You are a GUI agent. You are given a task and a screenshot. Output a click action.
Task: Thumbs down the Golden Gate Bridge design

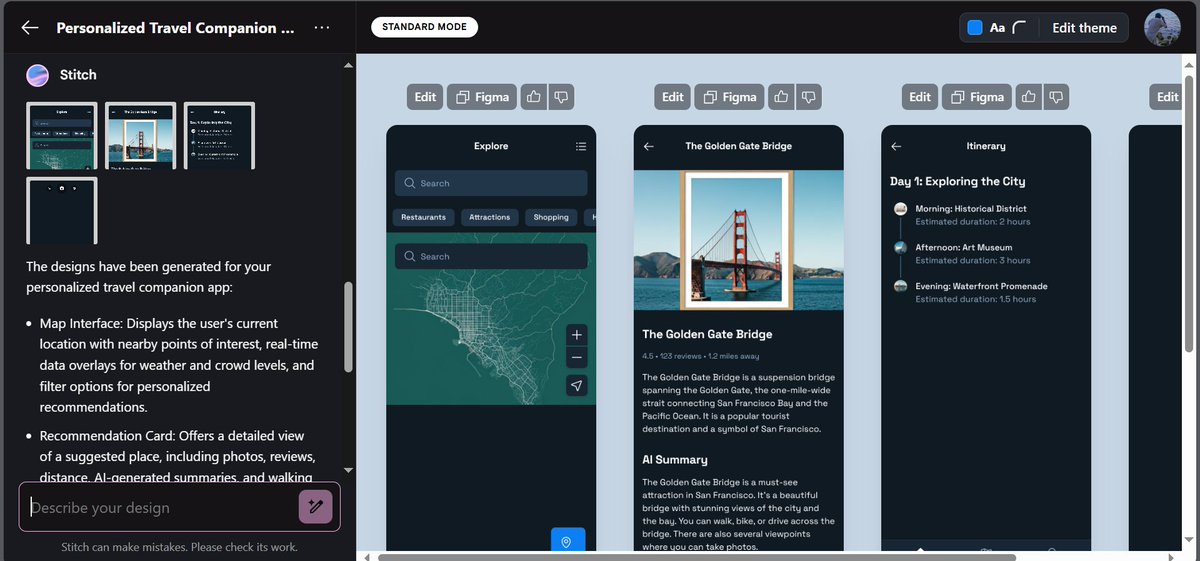[x=808, y=97]
